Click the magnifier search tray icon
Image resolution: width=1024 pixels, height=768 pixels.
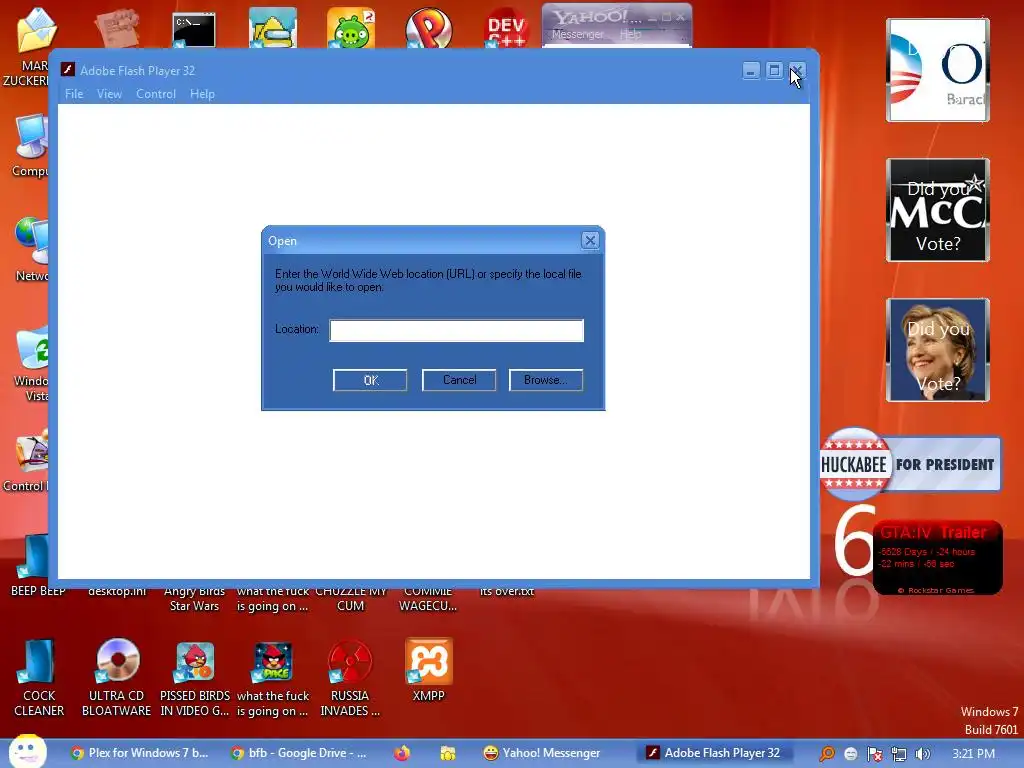826,754
